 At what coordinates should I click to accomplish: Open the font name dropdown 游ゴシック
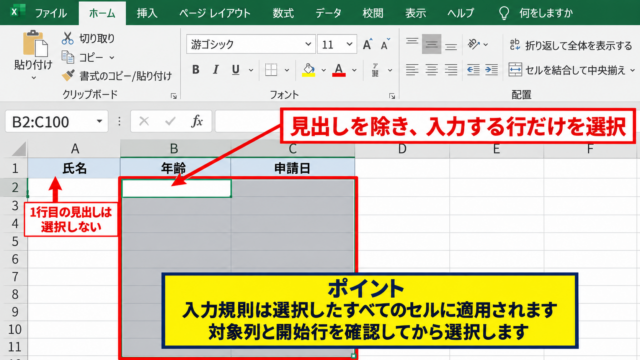click(308, 44)
